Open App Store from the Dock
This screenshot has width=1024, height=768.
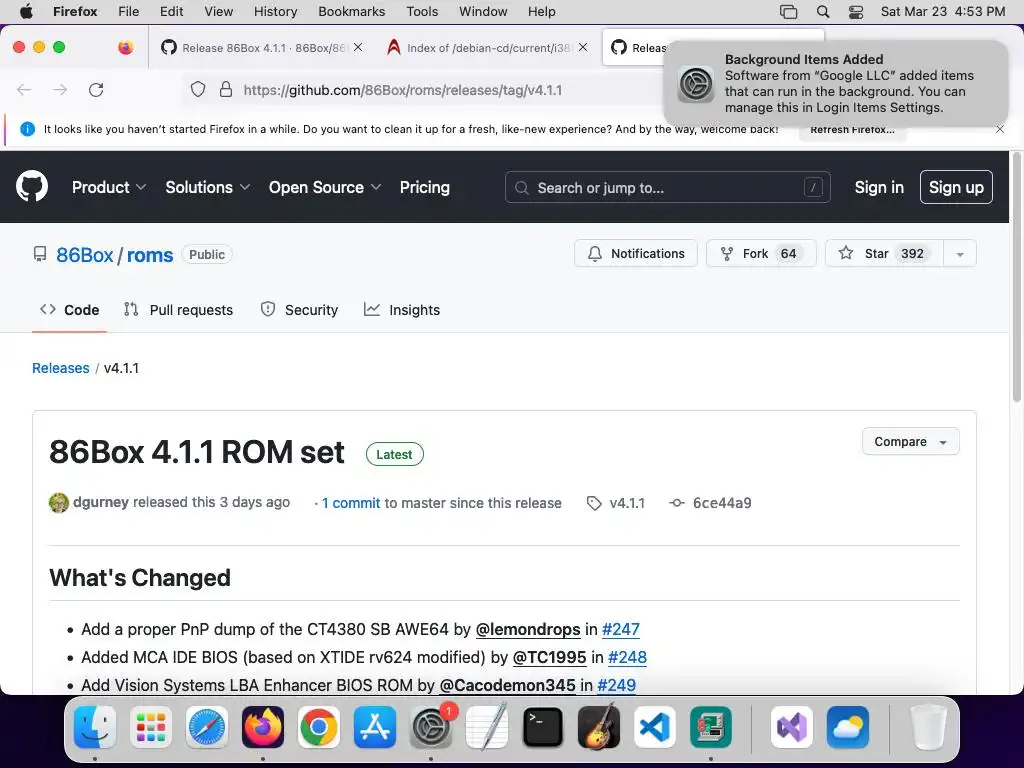click(x=375, y=727)
